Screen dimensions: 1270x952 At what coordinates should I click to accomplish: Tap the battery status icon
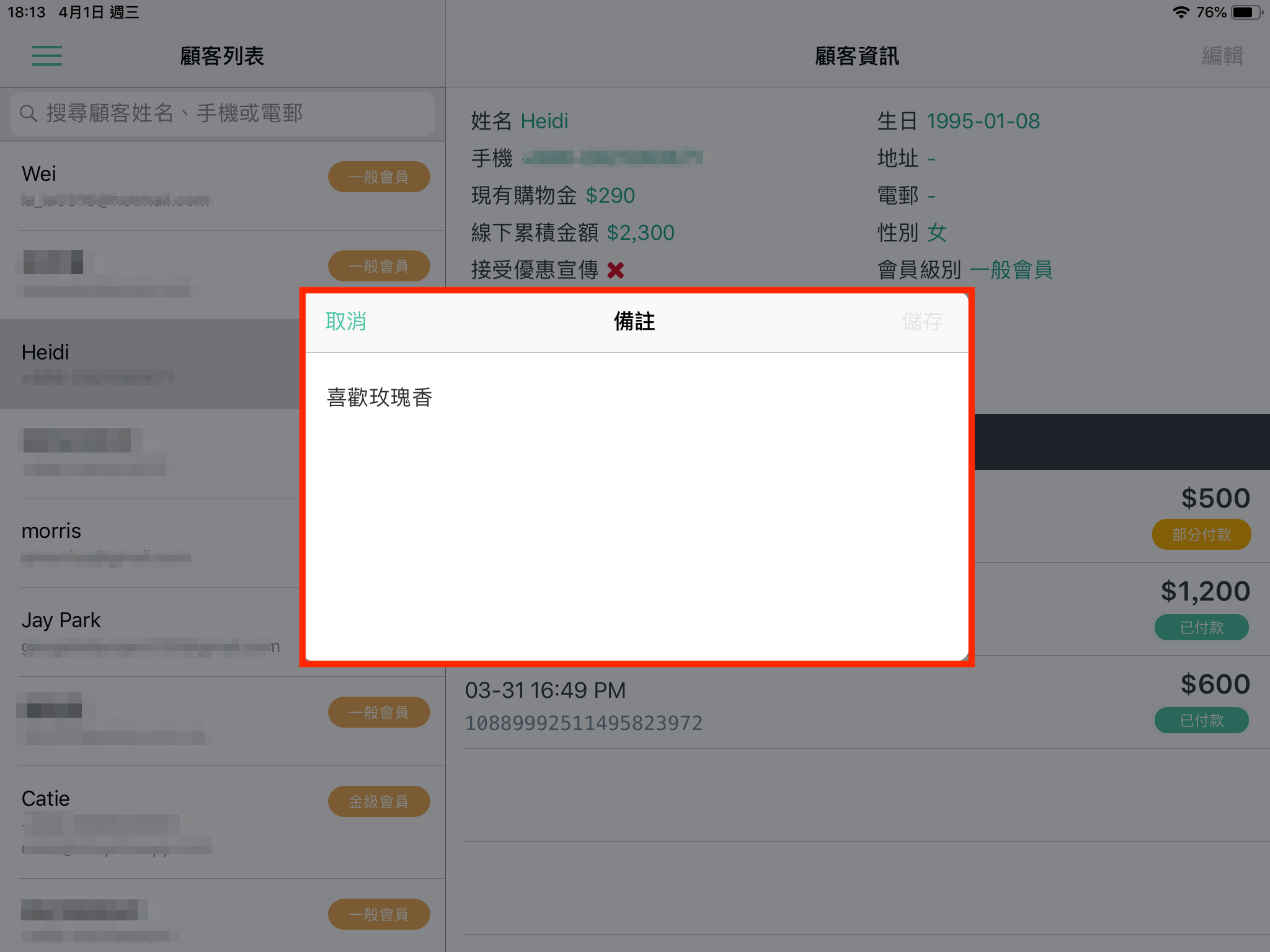[x=1247, y=12]
